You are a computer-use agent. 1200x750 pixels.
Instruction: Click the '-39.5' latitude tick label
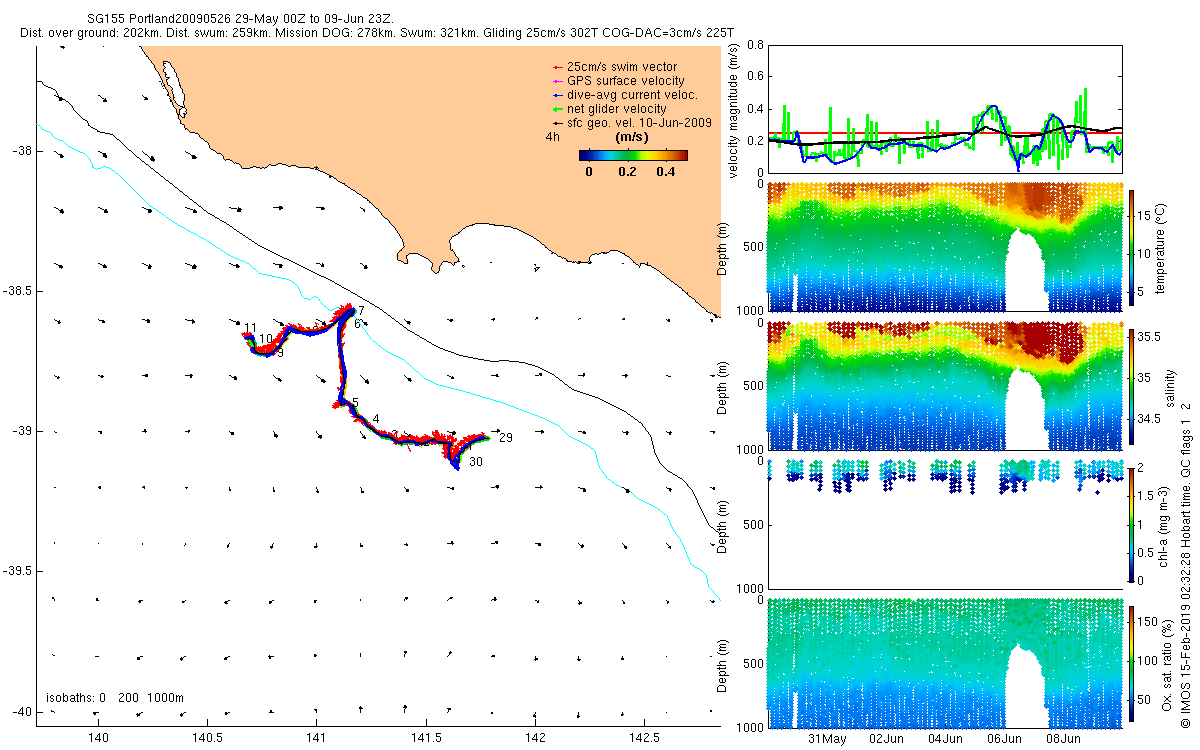point(18,571)
